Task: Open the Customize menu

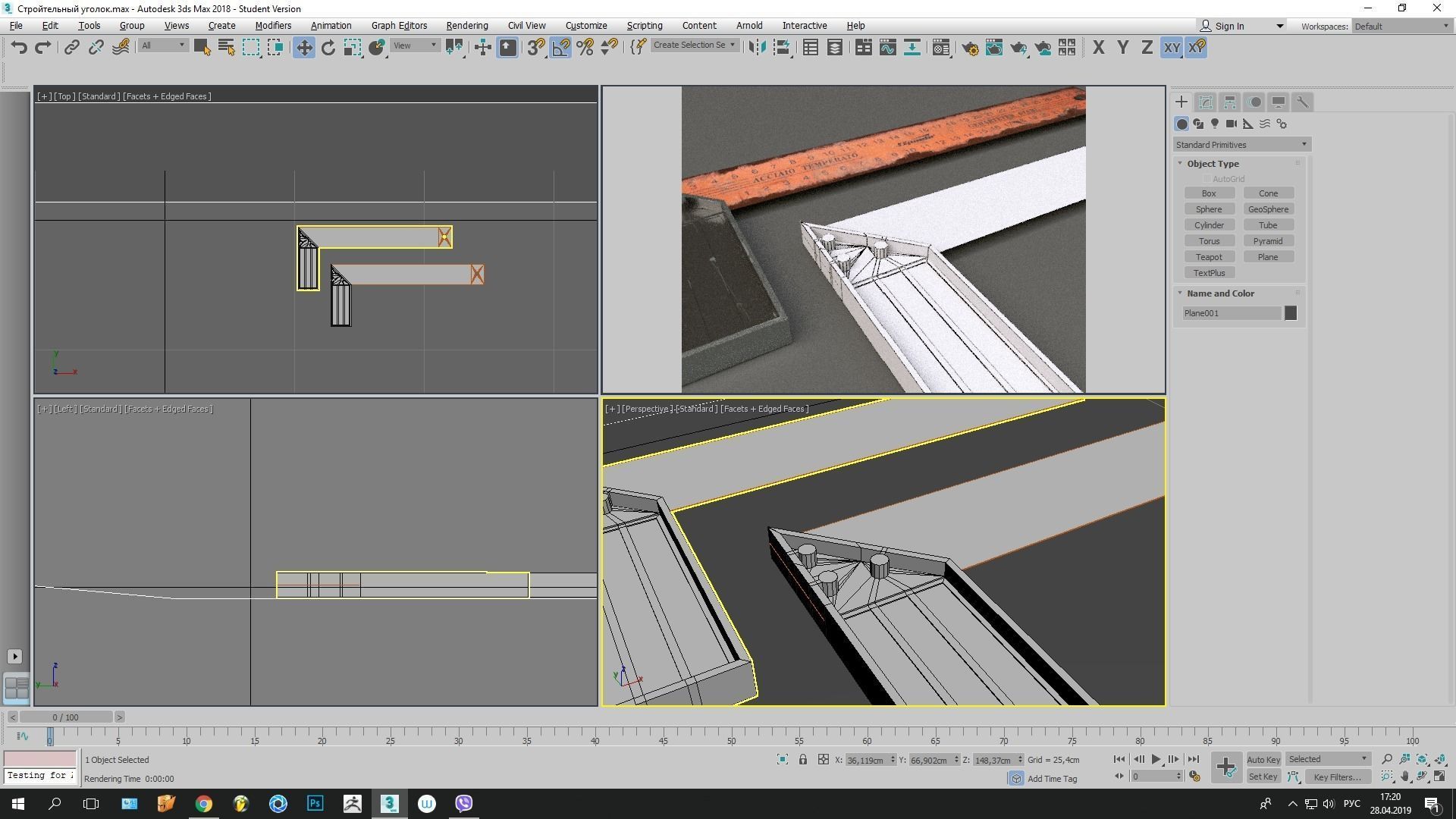Action: point(585,26)
